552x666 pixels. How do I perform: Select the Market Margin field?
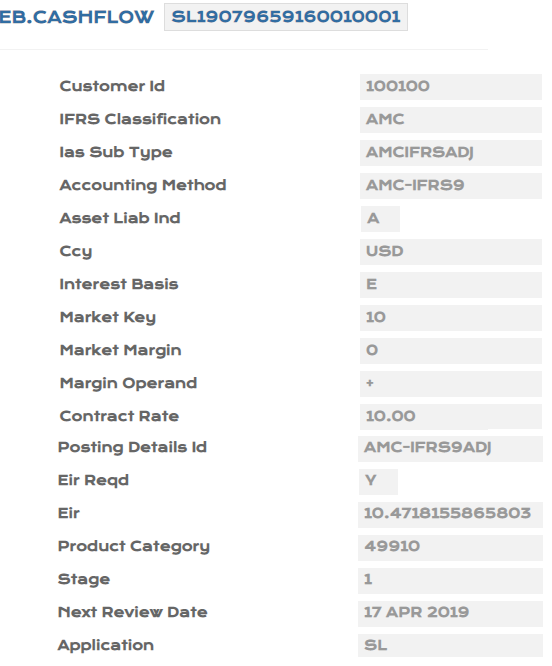(x=451, y=351)
